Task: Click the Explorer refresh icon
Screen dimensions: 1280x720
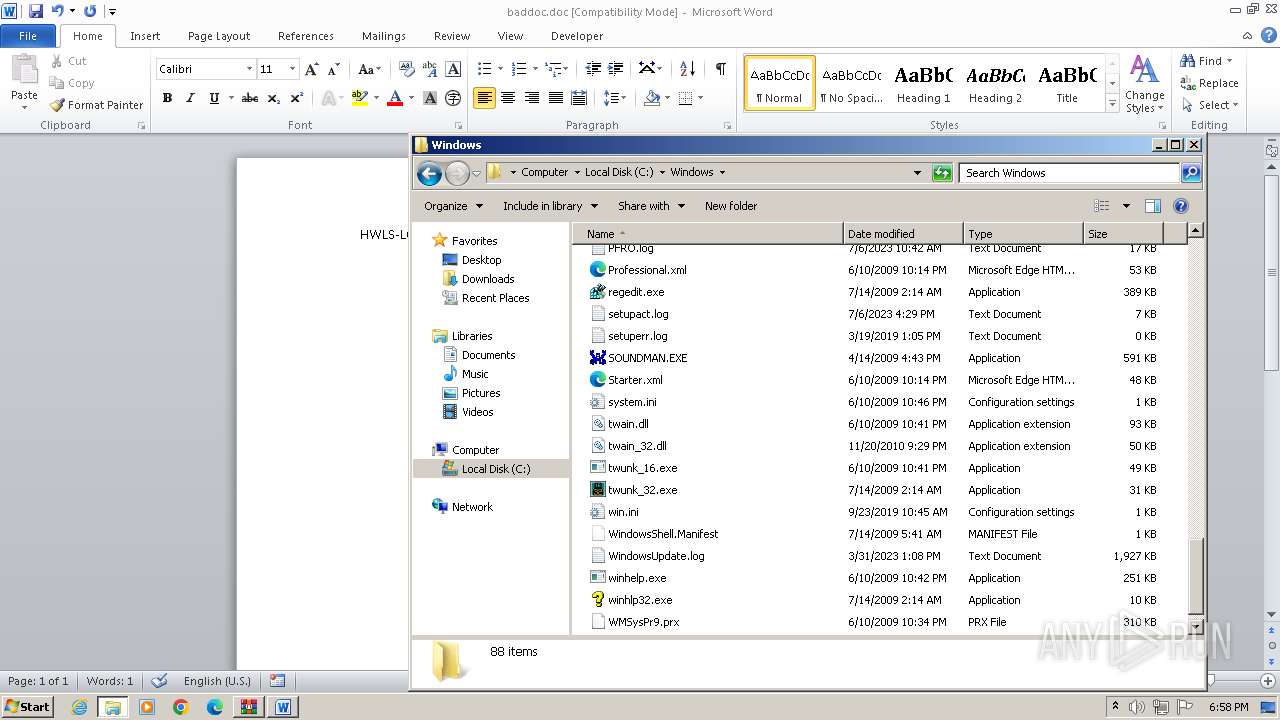Action: (942, 173)
